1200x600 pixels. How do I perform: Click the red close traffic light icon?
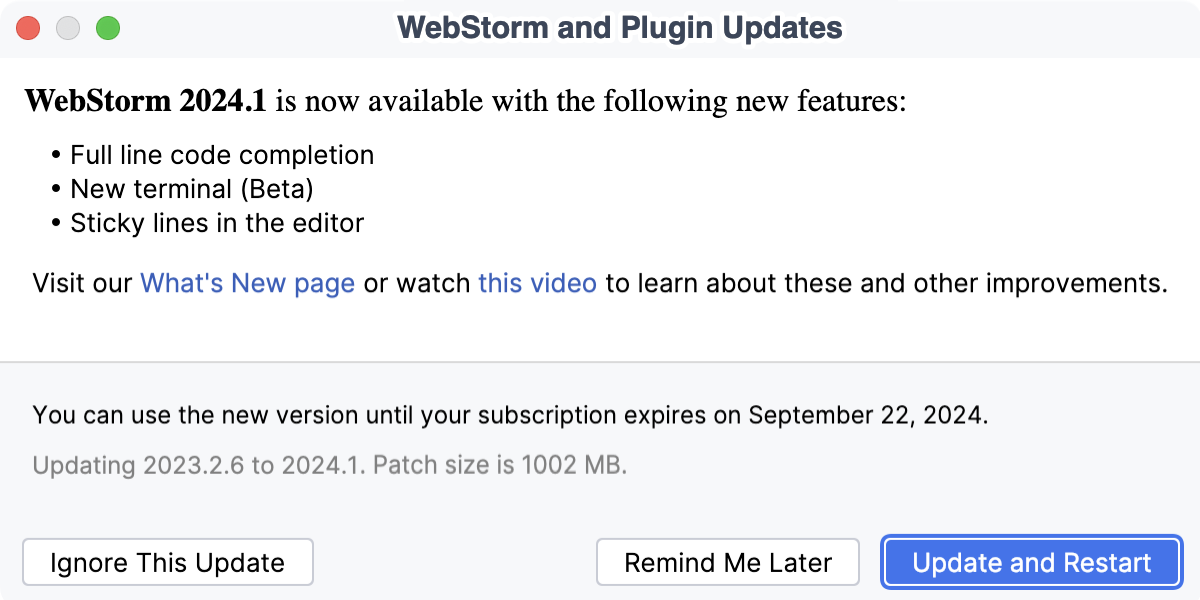[x=28, y=28]
